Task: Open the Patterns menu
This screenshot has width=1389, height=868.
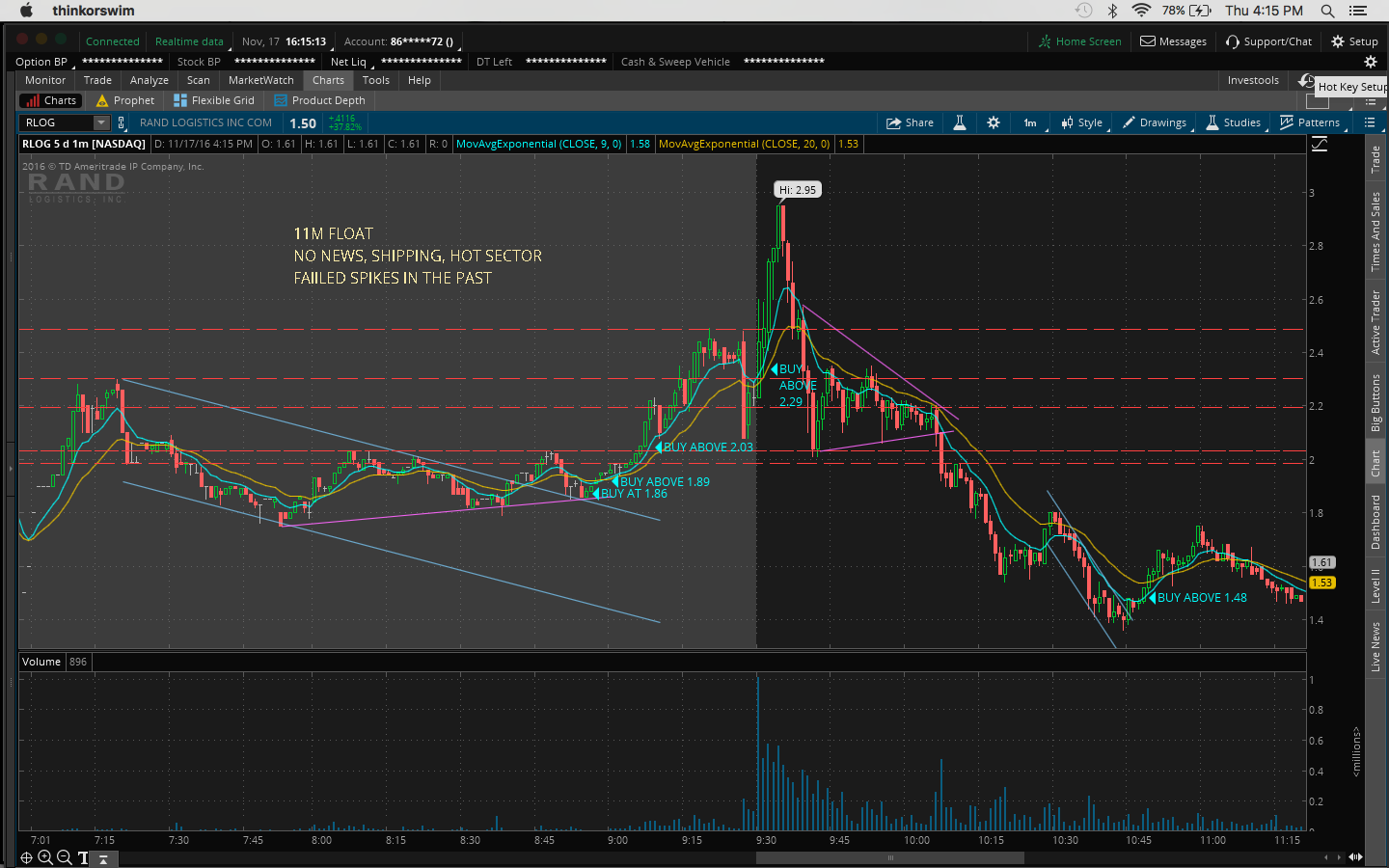Action: pos(1310,122)
